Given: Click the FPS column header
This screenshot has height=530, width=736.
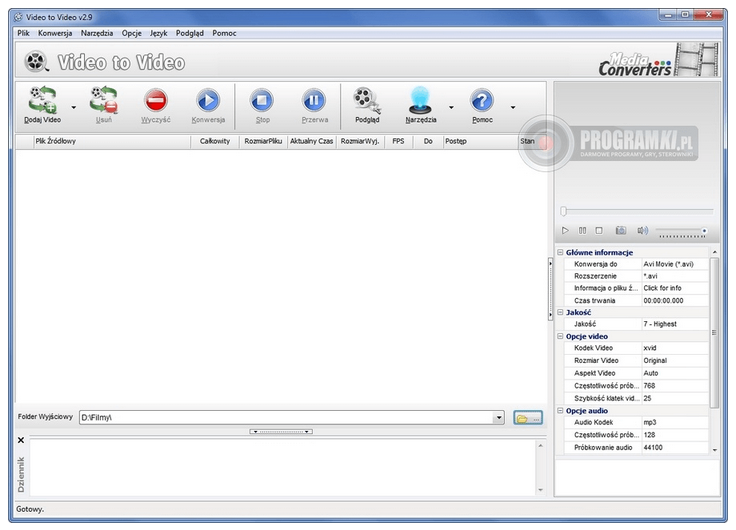Looking at the screenshot, I should pyautogui.click(x=399, y=141).
